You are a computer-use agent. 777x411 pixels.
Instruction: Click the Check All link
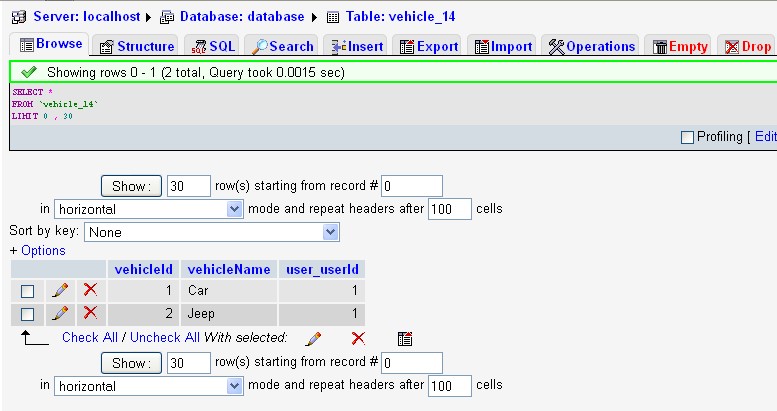pos(90,338)
